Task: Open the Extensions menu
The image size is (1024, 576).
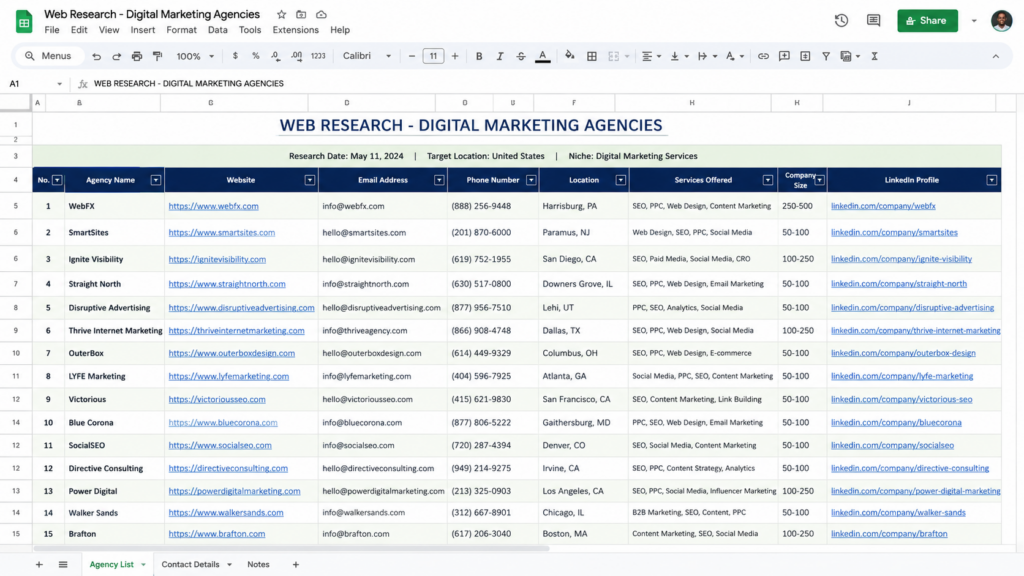Action: pos(295,30)
